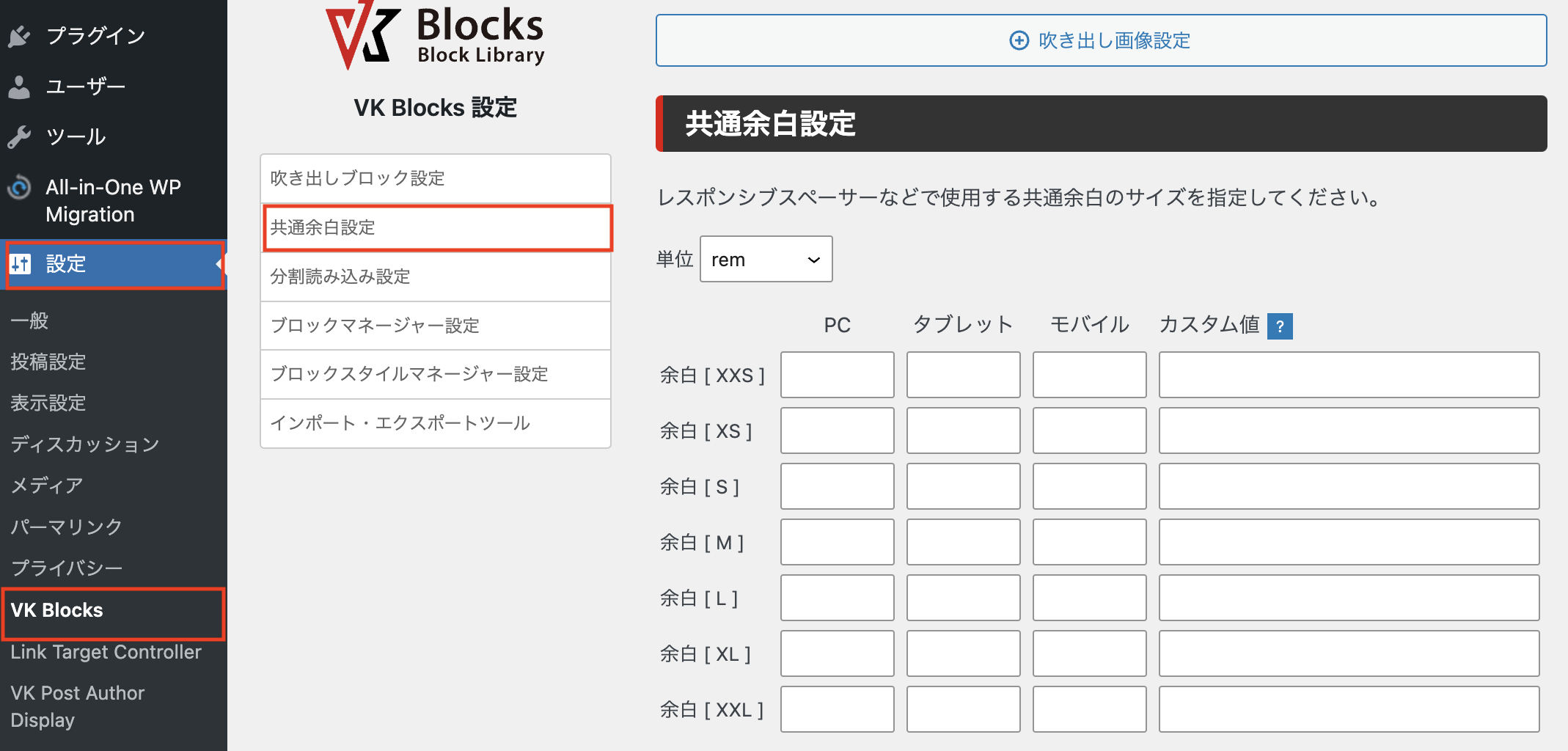The image size is (1568, 751).
Task: Open VK Blocks from the sidebar menu
Action: click(x=56, y=609)
